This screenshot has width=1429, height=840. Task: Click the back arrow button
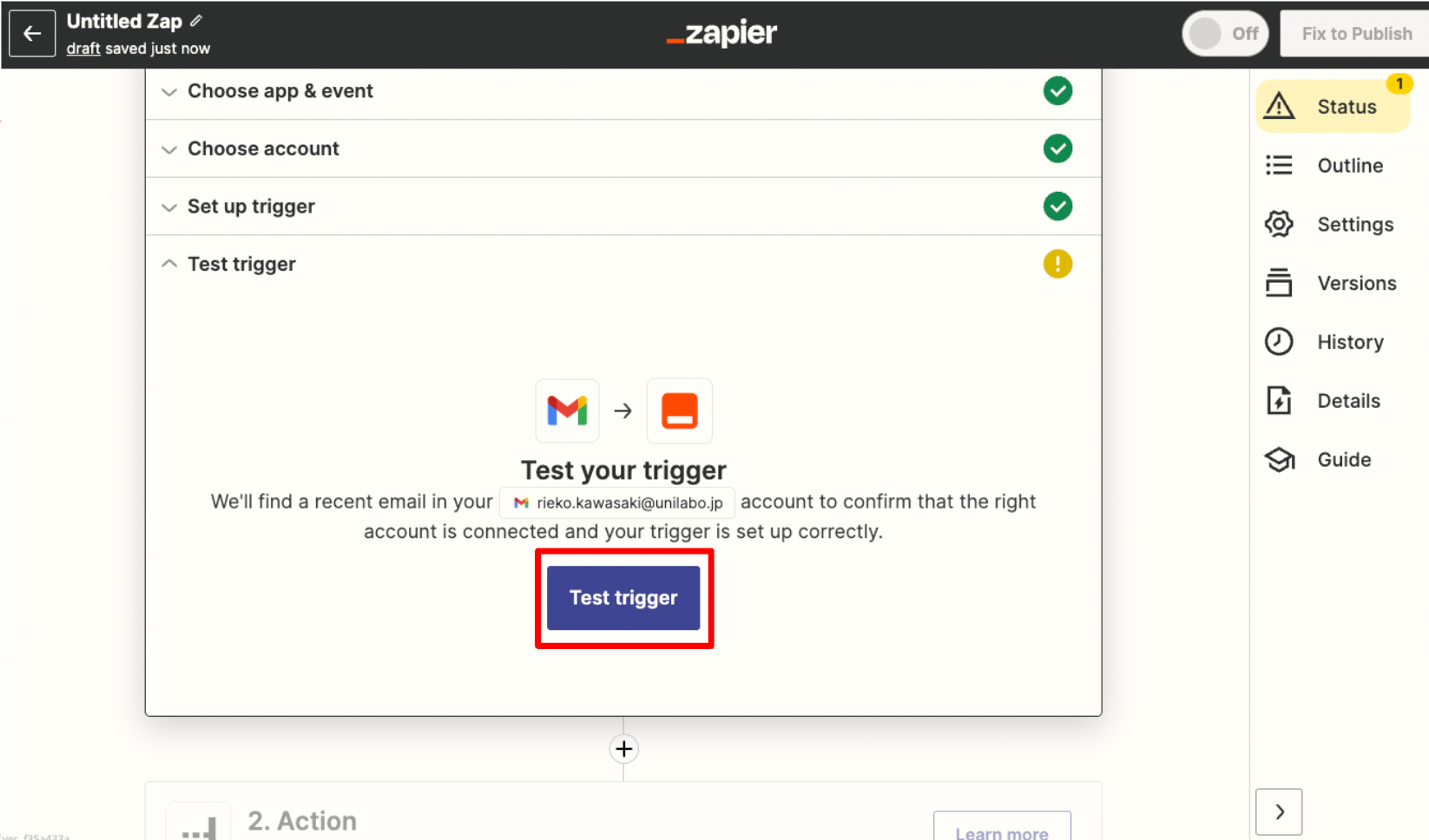[x=32, y=34]
